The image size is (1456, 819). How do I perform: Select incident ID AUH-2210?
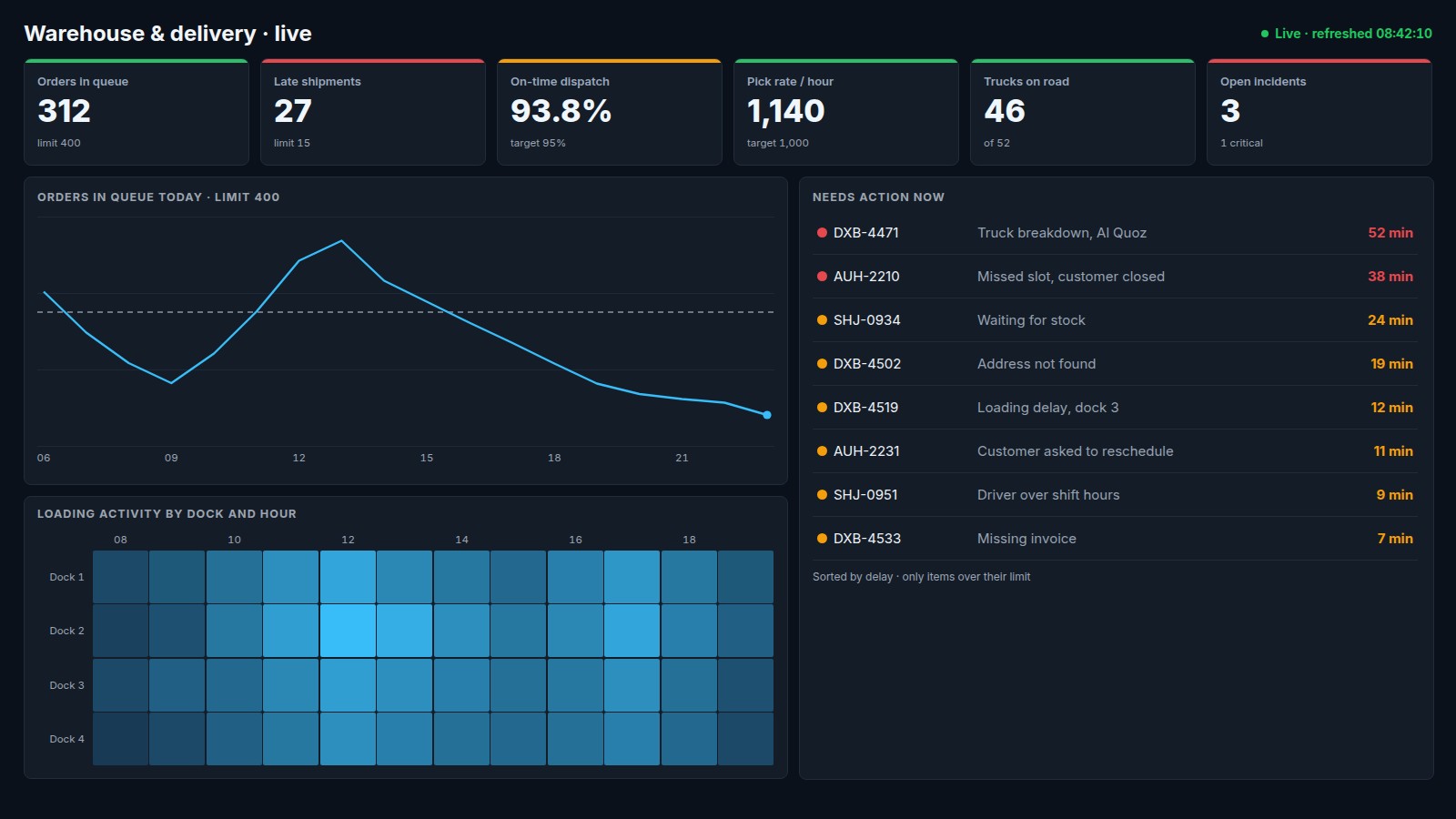tap(866, 277)
